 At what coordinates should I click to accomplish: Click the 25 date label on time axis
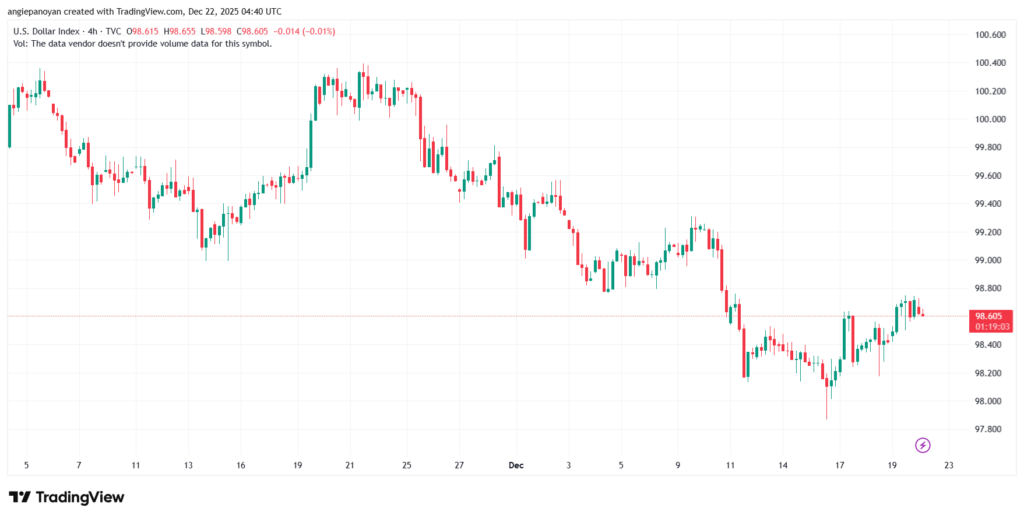407,465
